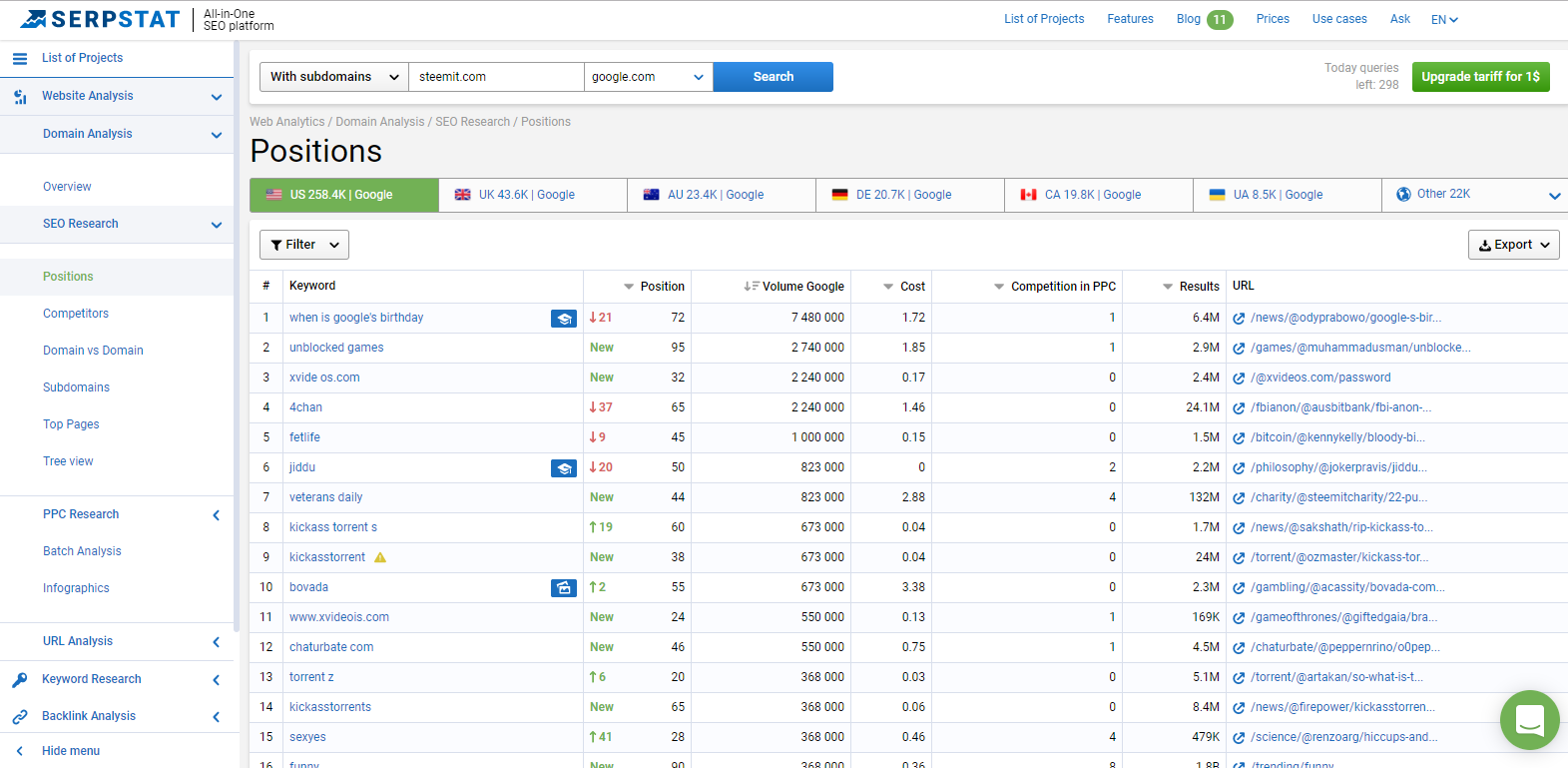The image size is (1568, 768).
Task: Collapse the Domain Analysis section
Action: (217, 135)
